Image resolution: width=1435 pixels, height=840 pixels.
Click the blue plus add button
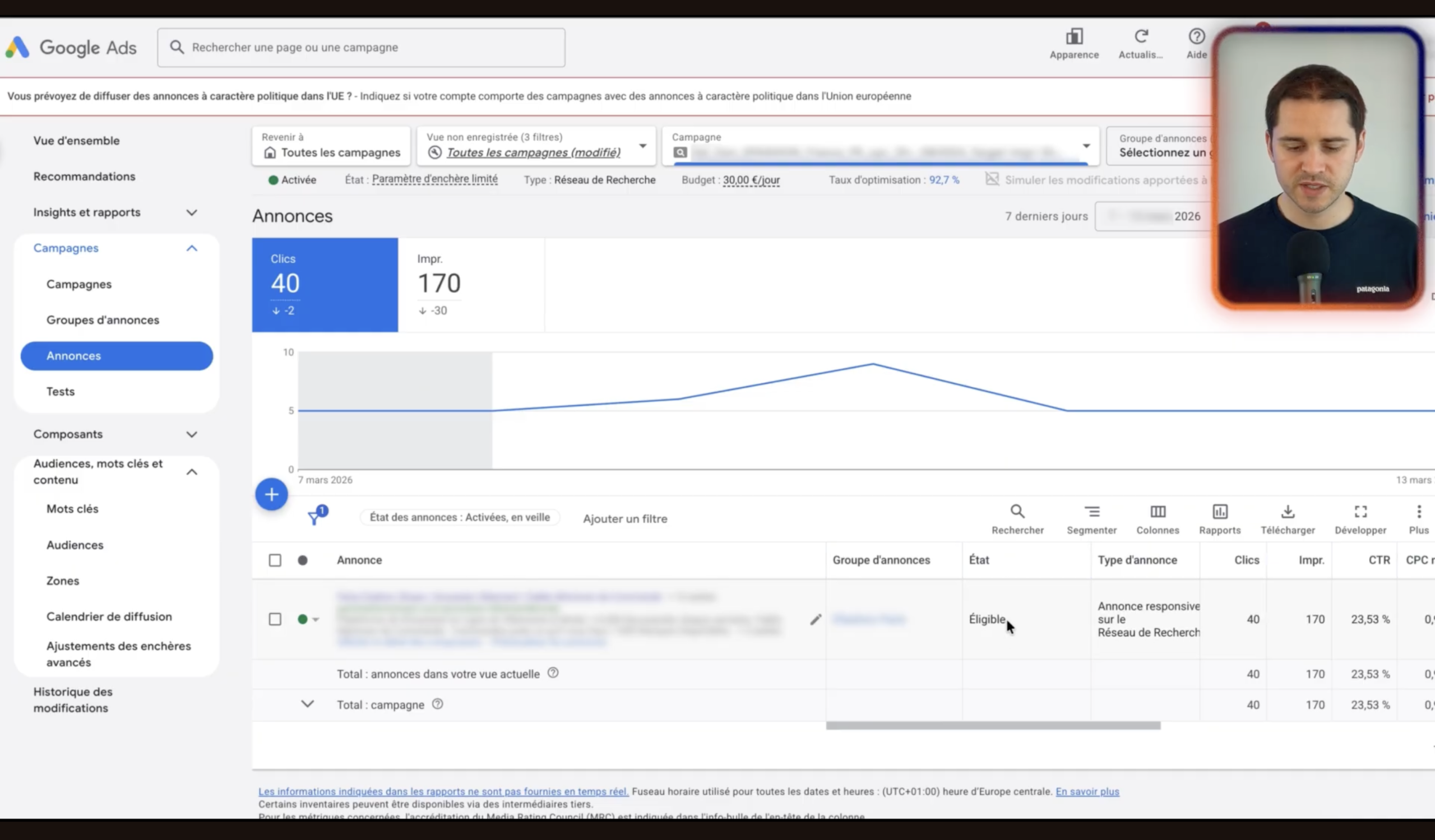tap(272, 494)
